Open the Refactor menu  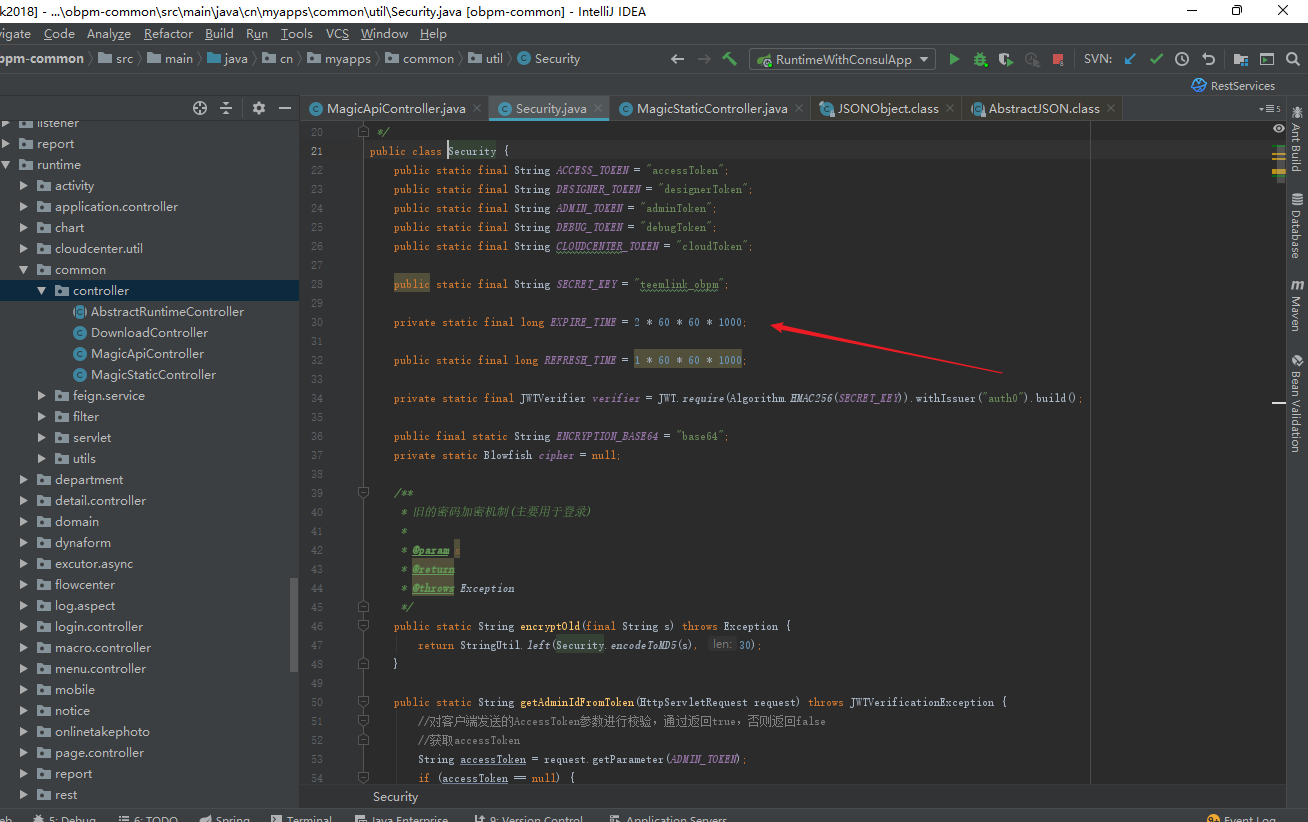pos(168,34)
